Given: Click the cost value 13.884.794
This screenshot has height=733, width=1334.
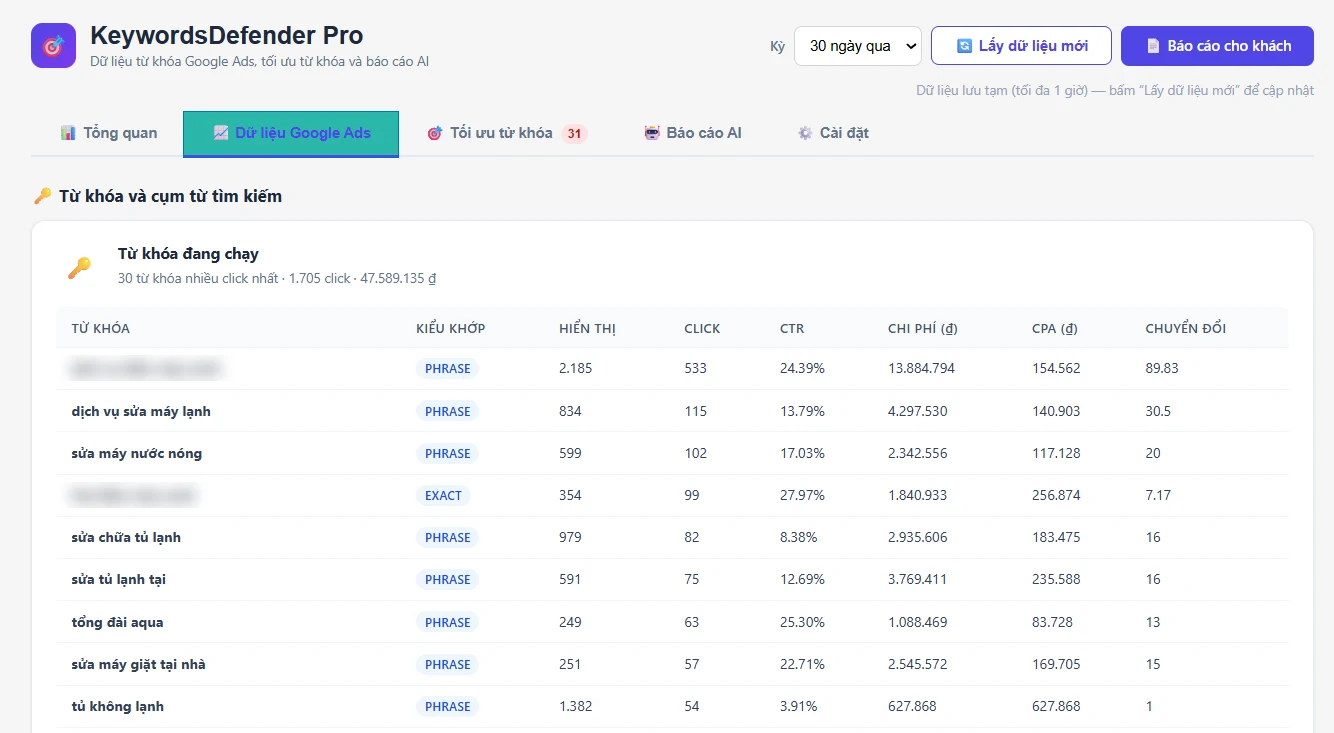Looking at the screenshot, I should tap(921, 368).
